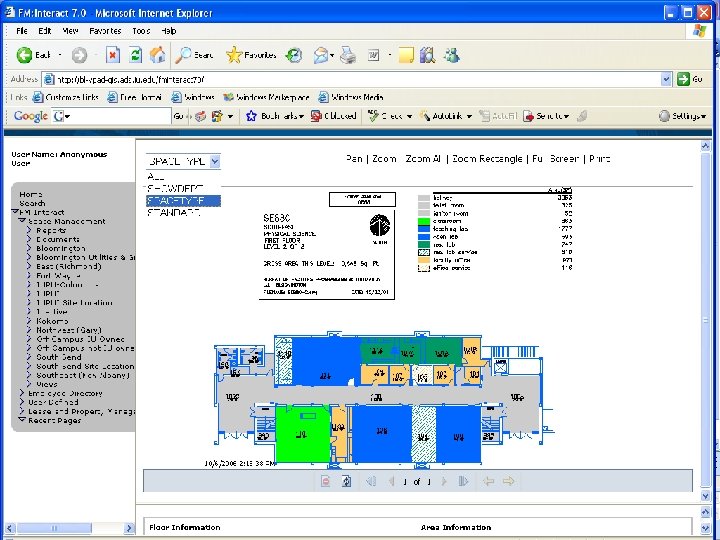Click the Edit with Word icon
Screen dimensions: 720x540
point(373,56)
